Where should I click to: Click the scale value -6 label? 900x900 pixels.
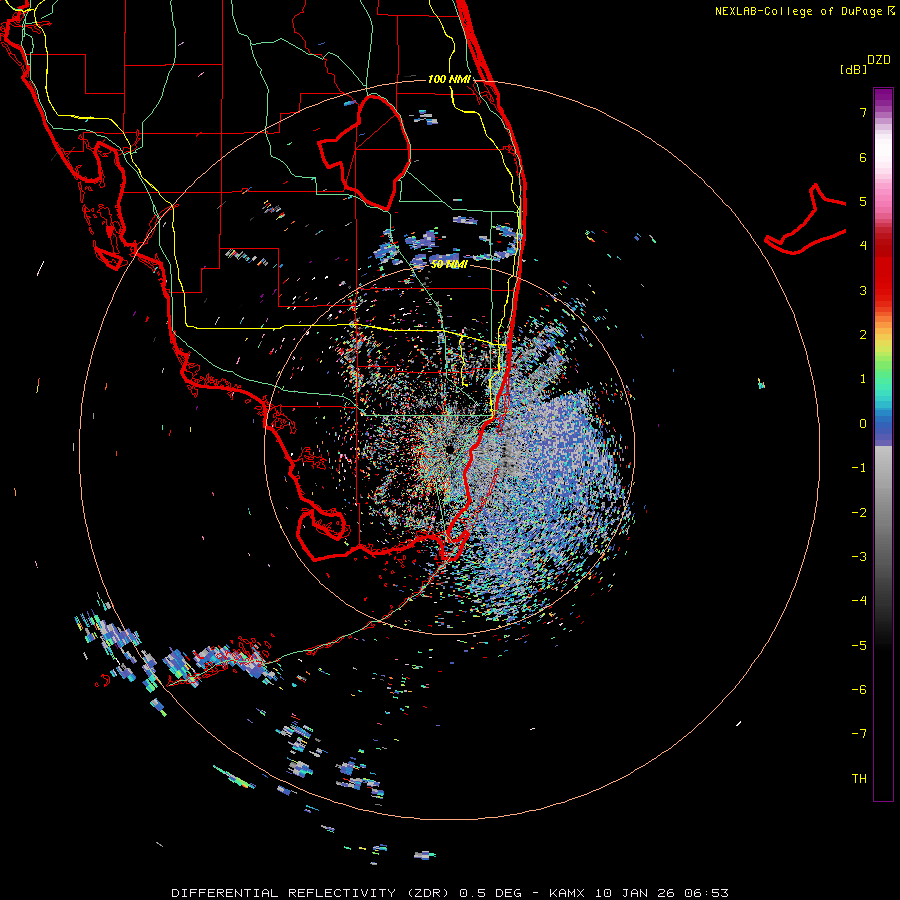[x=859, y=690]
